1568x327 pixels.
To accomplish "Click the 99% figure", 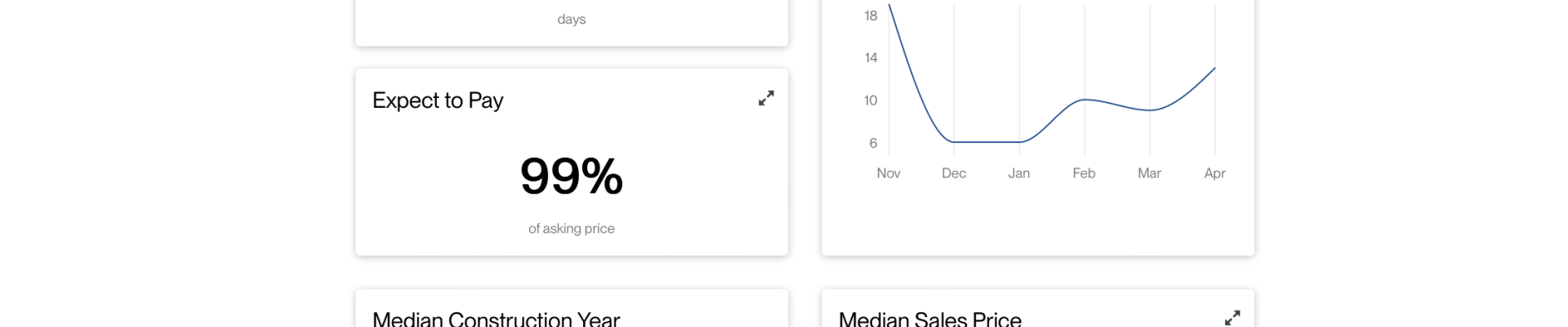I will [x=572, y=176].
